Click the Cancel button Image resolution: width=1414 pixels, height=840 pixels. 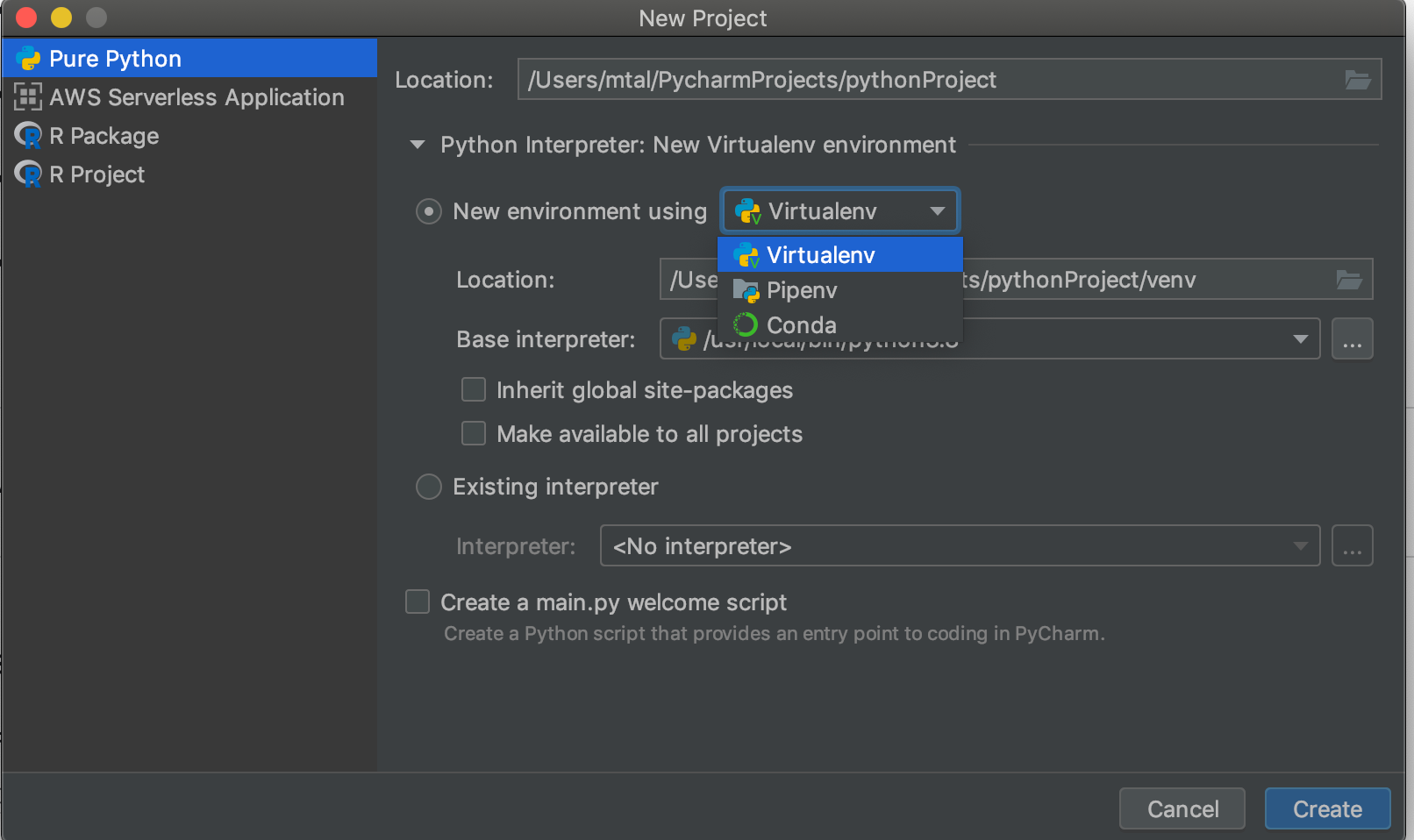1182,808
